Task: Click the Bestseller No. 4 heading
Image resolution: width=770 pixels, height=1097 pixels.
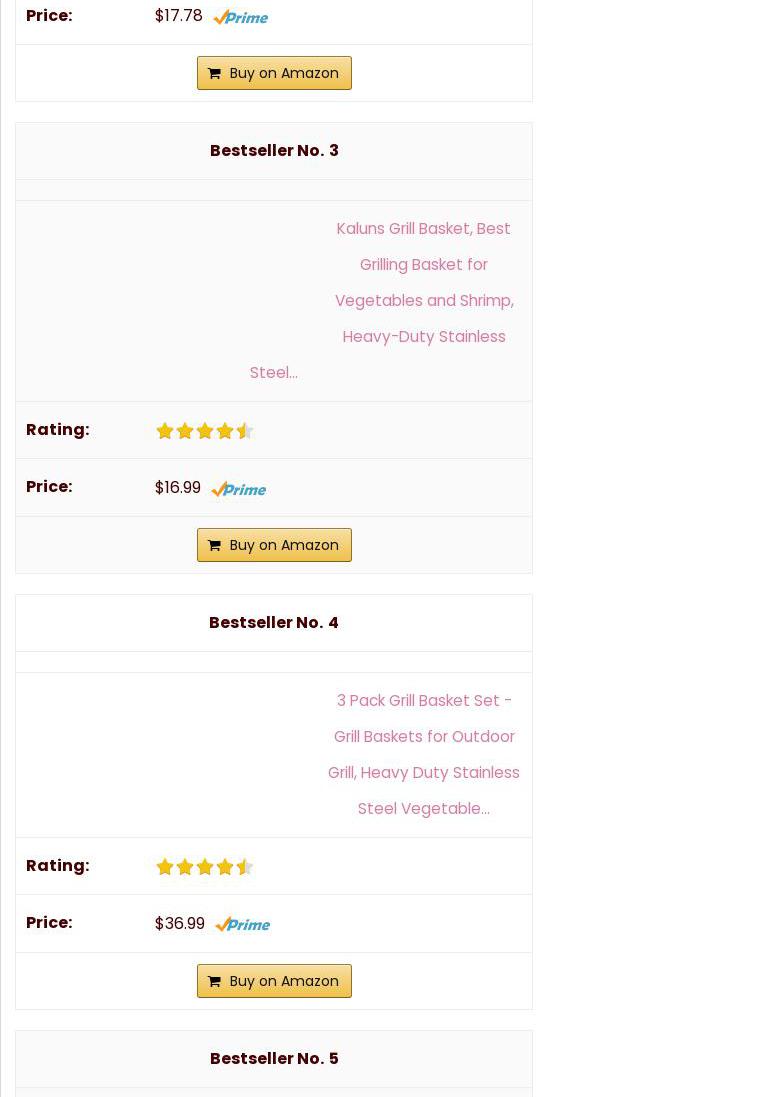Action: point(274,622)
